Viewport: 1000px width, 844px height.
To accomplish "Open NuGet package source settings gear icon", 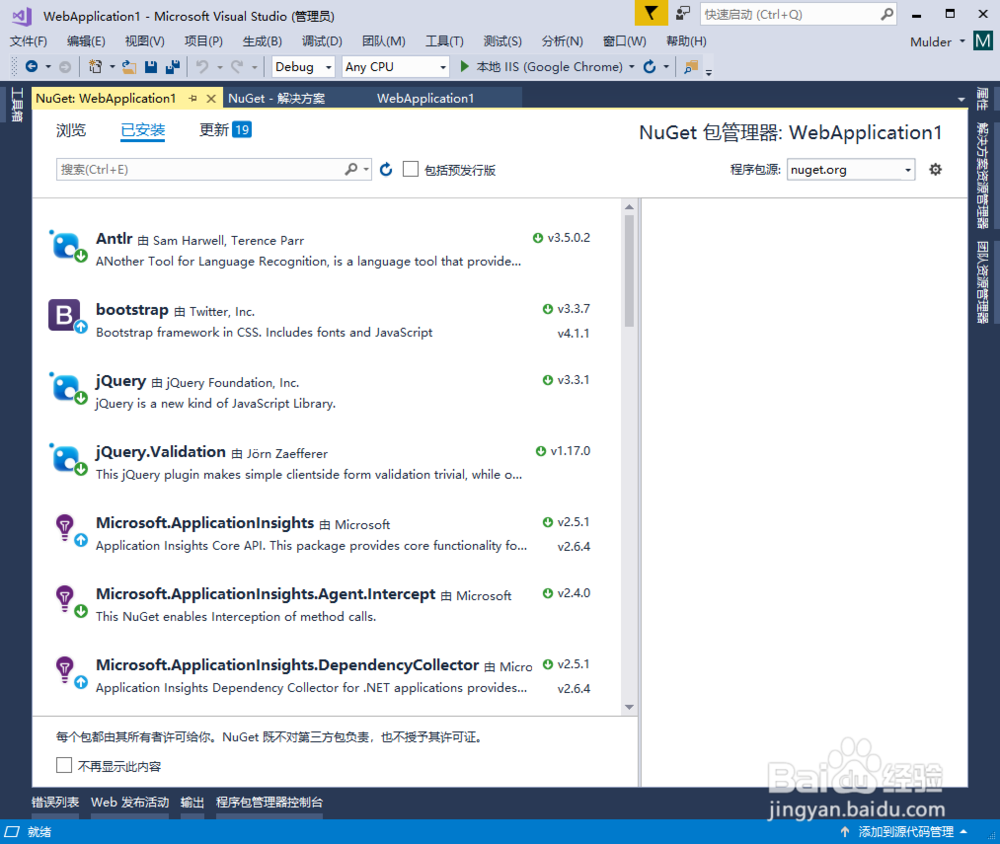I will [x=934, y=169].
